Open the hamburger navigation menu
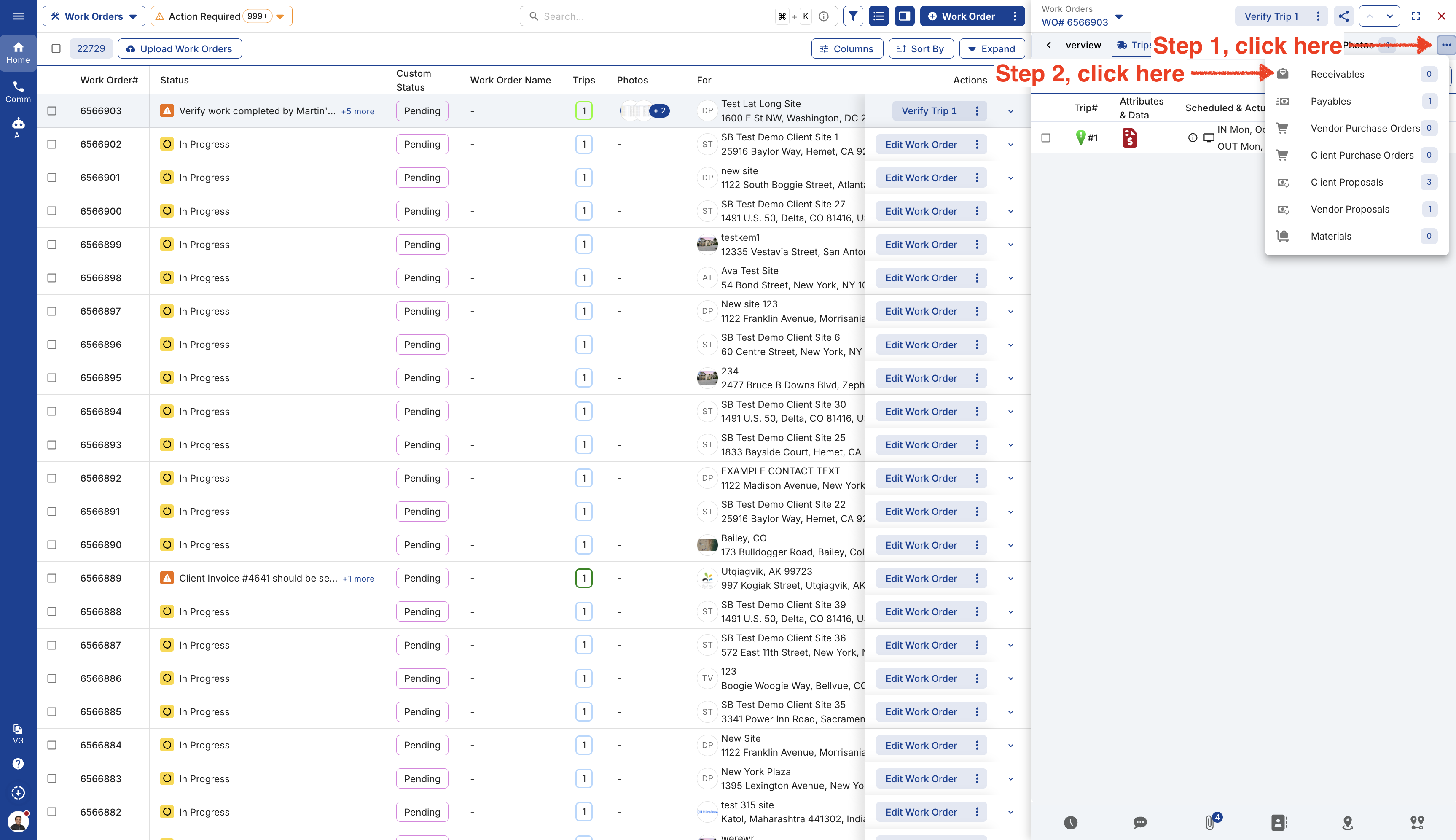Image resolution: width=1456 pixels, height=840 pixels. 19,16
